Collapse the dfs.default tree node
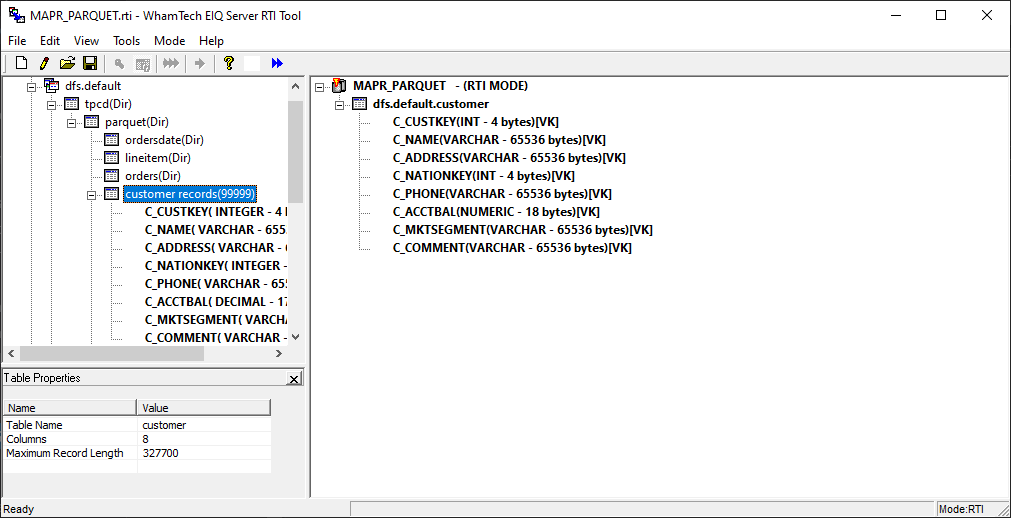Viewport: 1011px width, 518px height. (32, 86)
